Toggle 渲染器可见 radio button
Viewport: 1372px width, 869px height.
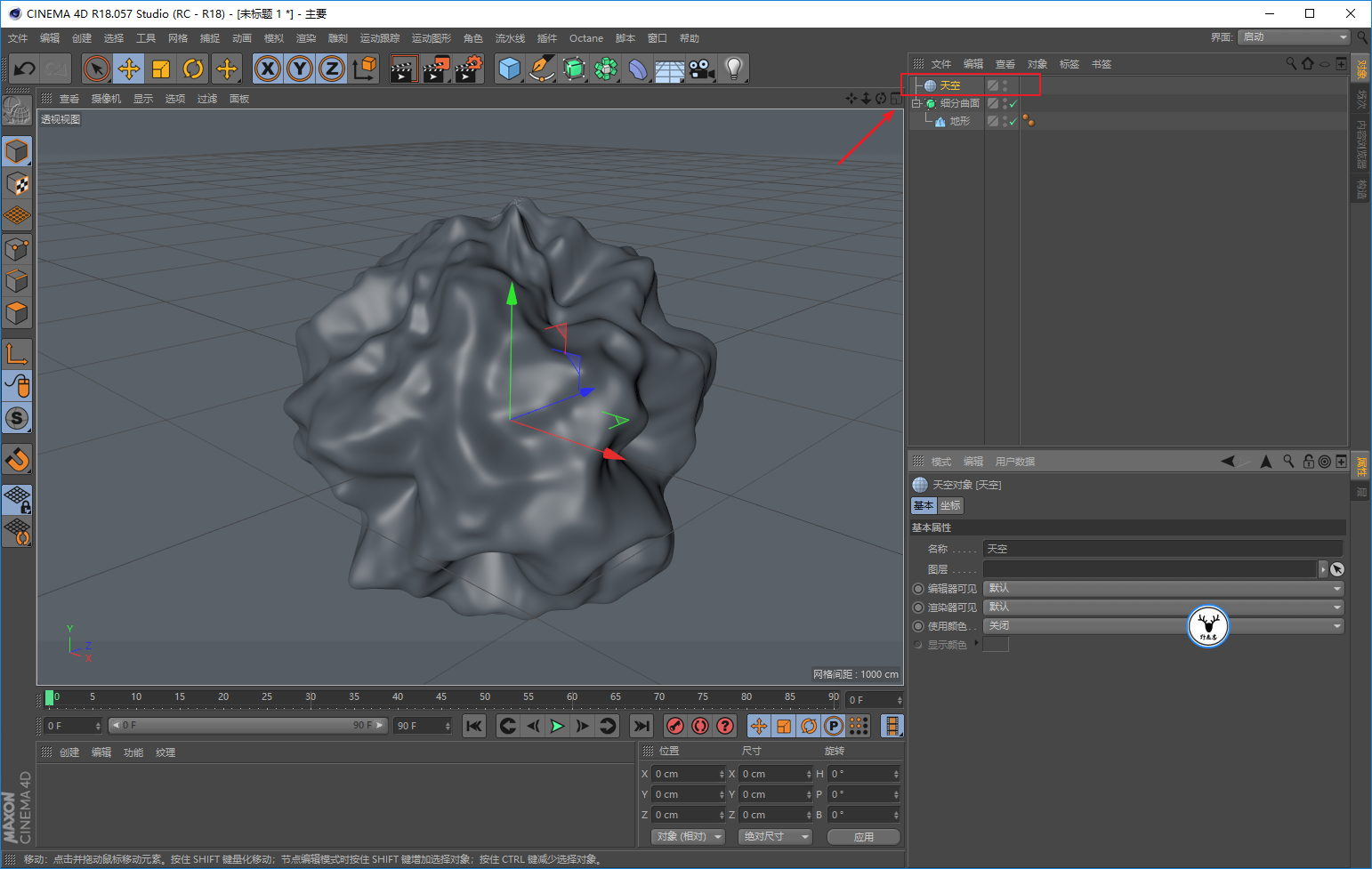coord(918,607)
